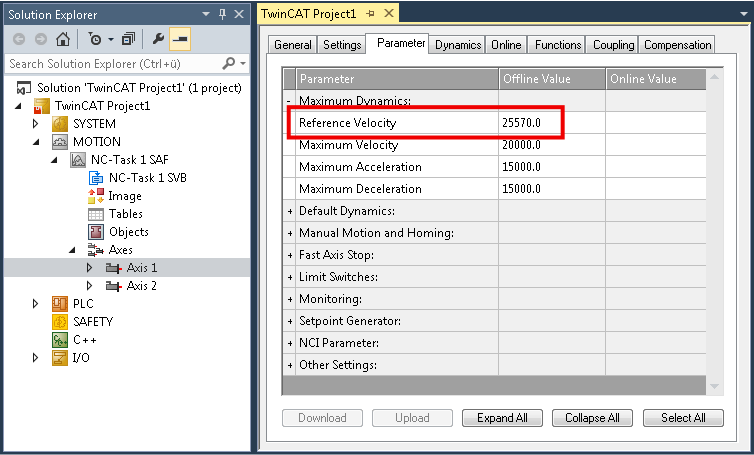Pin the TwinCAT Project1 document tab

370,14
